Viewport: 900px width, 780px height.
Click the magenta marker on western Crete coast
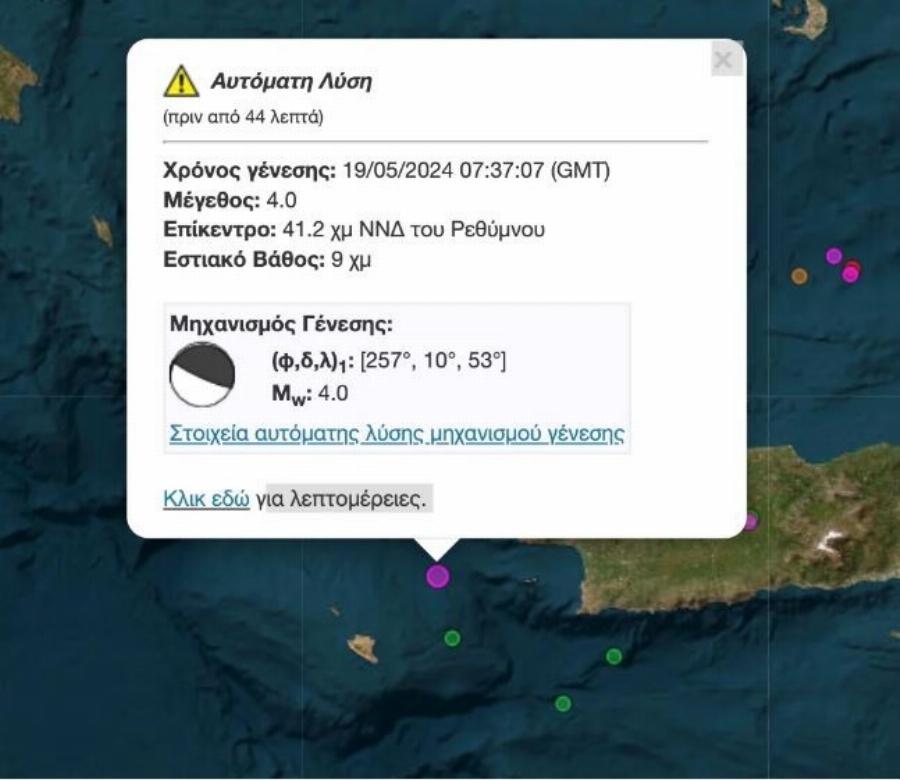click(x=751, y=520)
